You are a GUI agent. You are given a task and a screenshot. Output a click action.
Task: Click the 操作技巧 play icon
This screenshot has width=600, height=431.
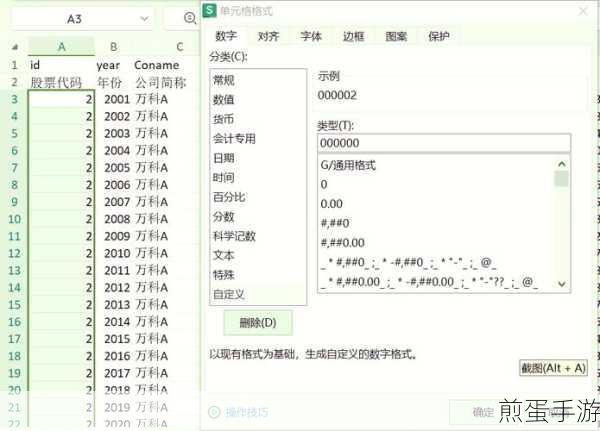pos(214,412)
